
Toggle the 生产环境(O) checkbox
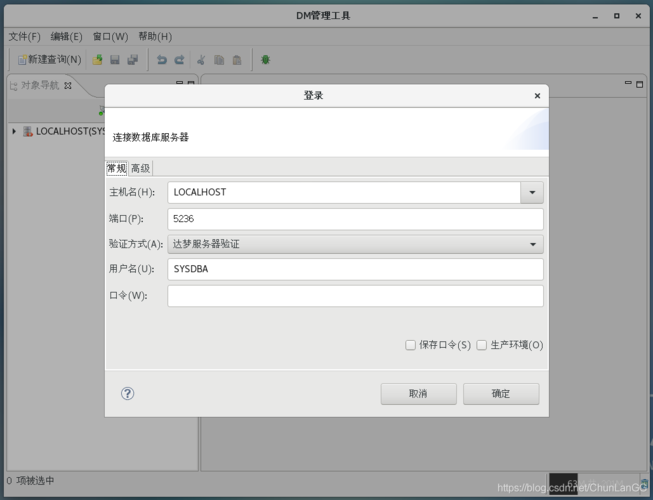(481, 345)
